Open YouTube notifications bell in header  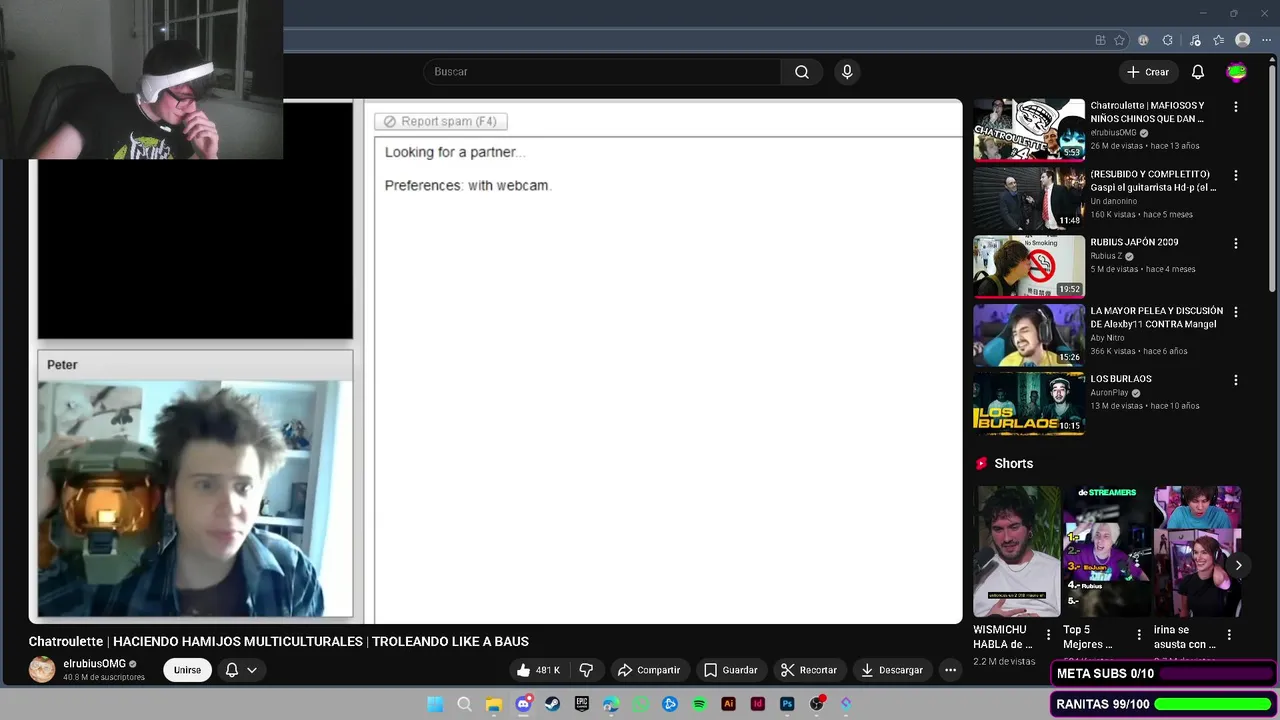(x=1197, y=72)
